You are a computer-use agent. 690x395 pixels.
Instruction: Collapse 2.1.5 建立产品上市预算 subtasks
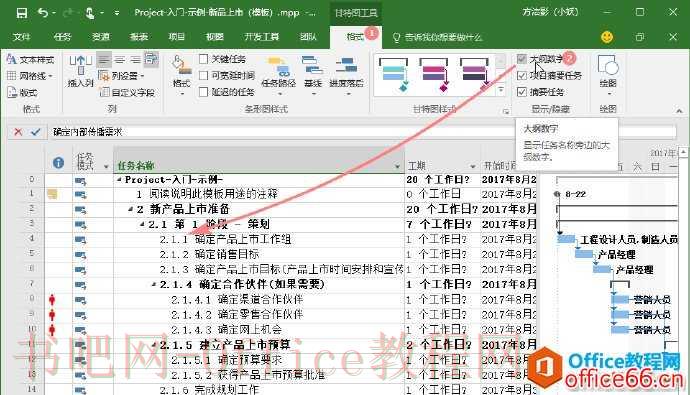coord(154,345)
